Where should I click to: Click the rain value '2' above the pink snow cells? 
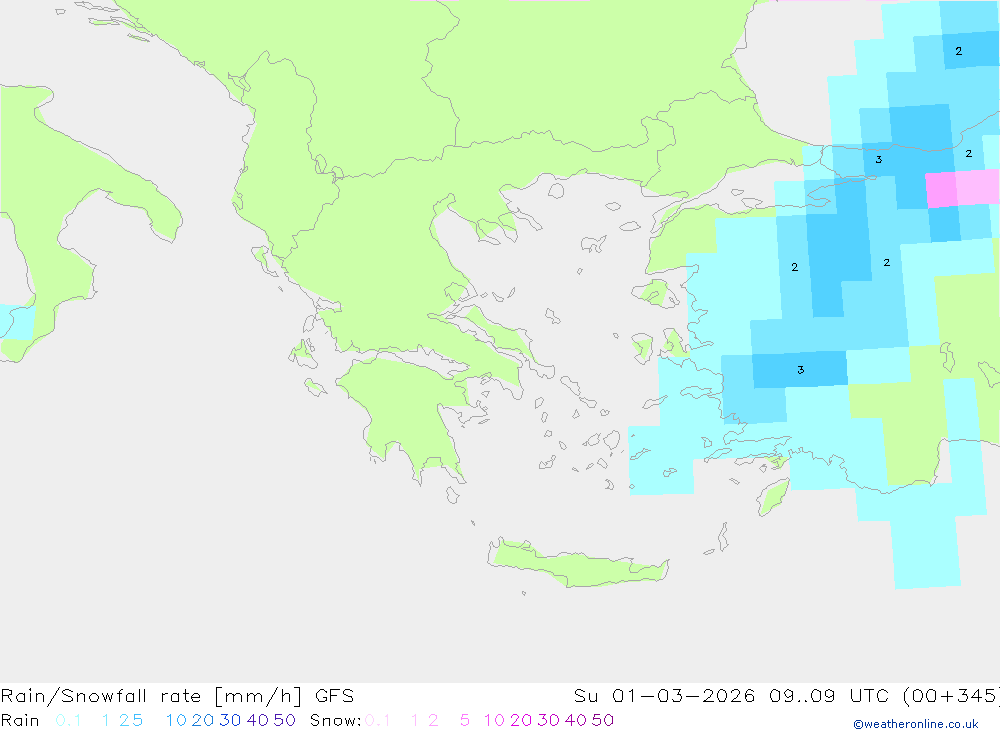click(x=969, y=154)
